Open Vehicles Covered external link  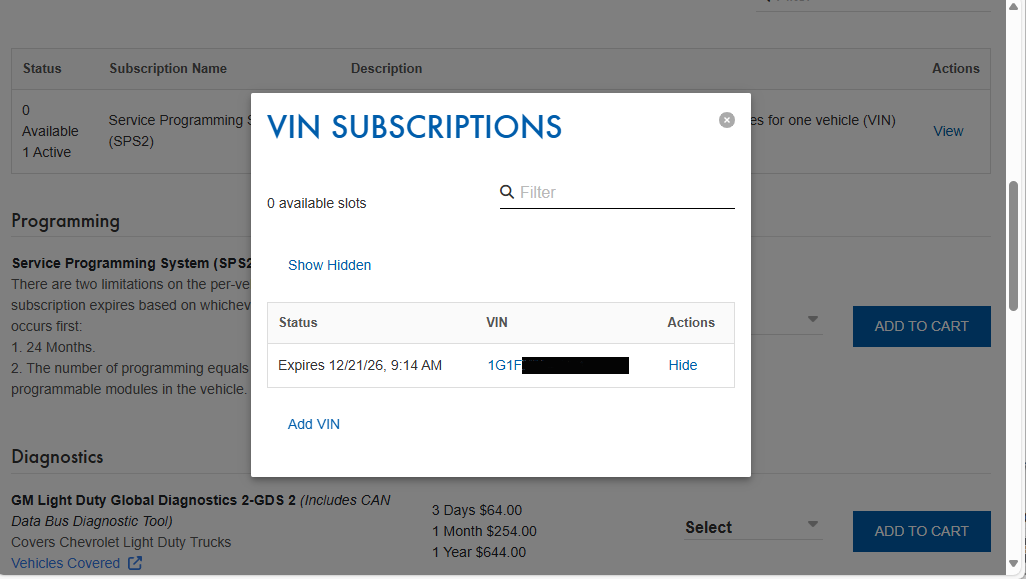[65, 563]
